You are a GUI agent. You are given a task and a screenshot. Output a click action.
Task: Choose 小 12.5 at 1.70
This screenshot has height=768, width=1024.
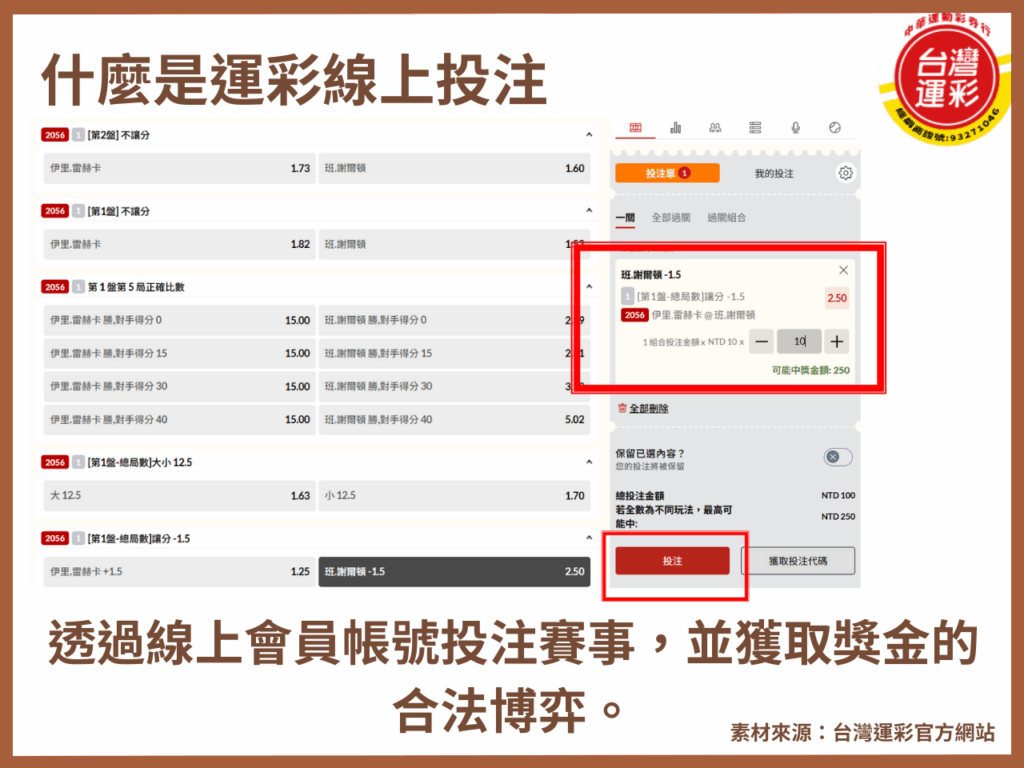[x=455, y=496]
